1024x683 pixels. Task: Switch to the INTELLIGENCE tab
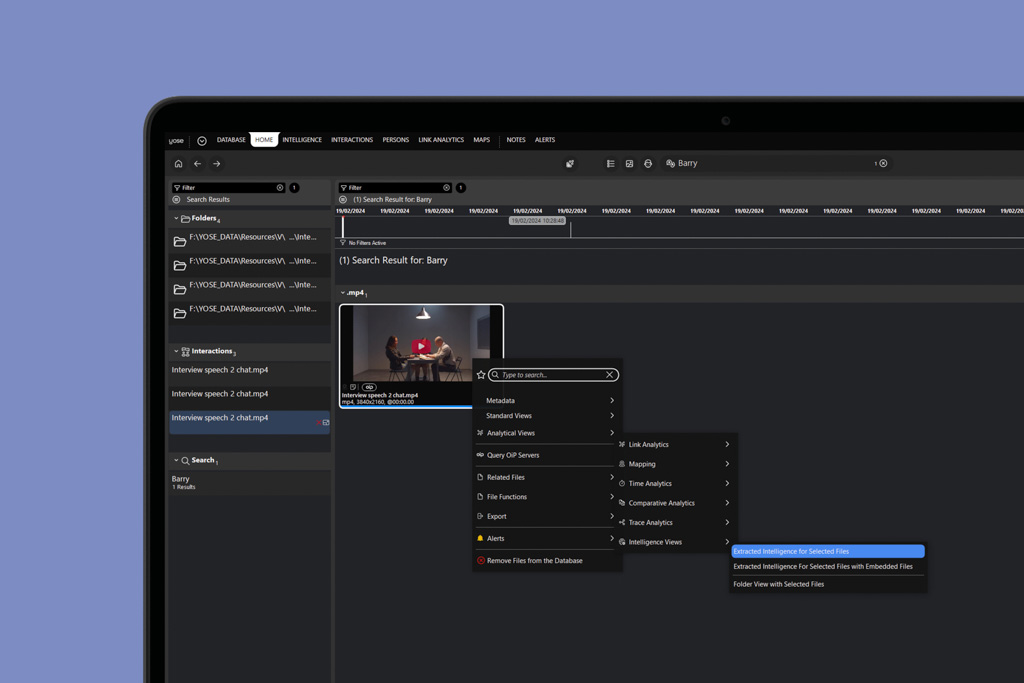[301, 140]
